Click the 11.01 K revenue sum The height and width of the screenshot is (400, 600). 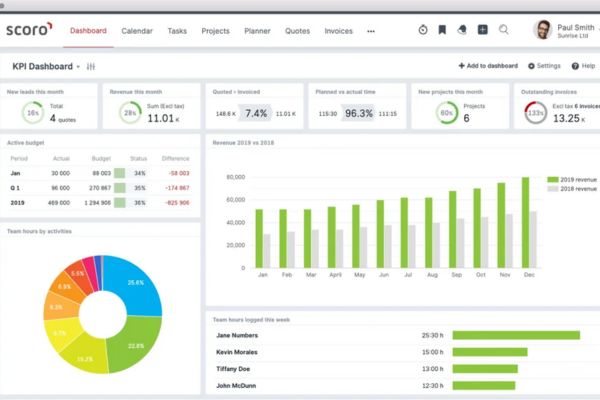(x=163, y=118)
